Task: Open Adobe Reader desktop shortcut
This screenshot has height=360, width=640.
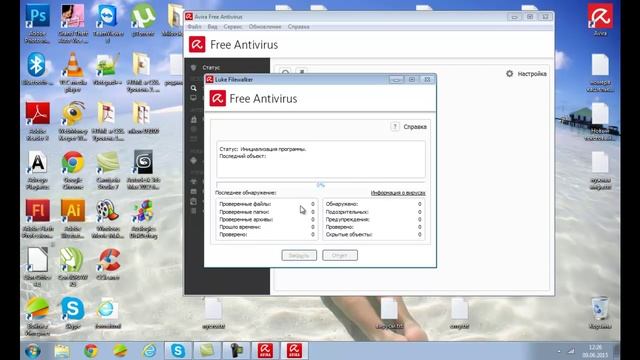Action: pos(38,121)
